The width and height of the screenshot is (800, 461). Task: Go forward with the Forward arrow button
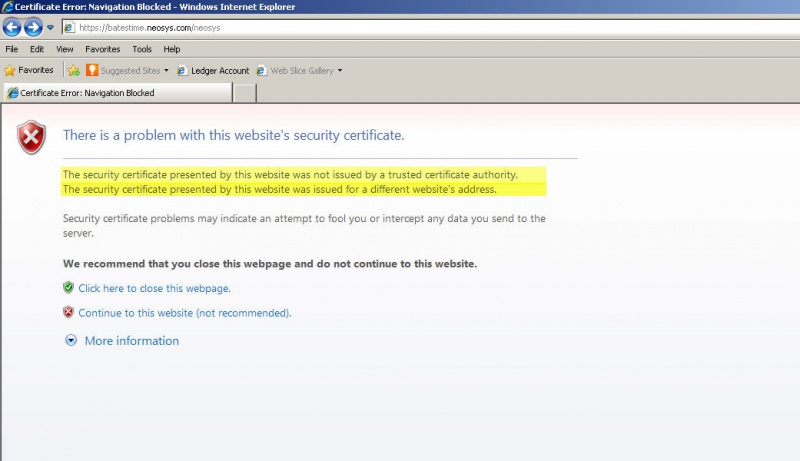[33, 27]
